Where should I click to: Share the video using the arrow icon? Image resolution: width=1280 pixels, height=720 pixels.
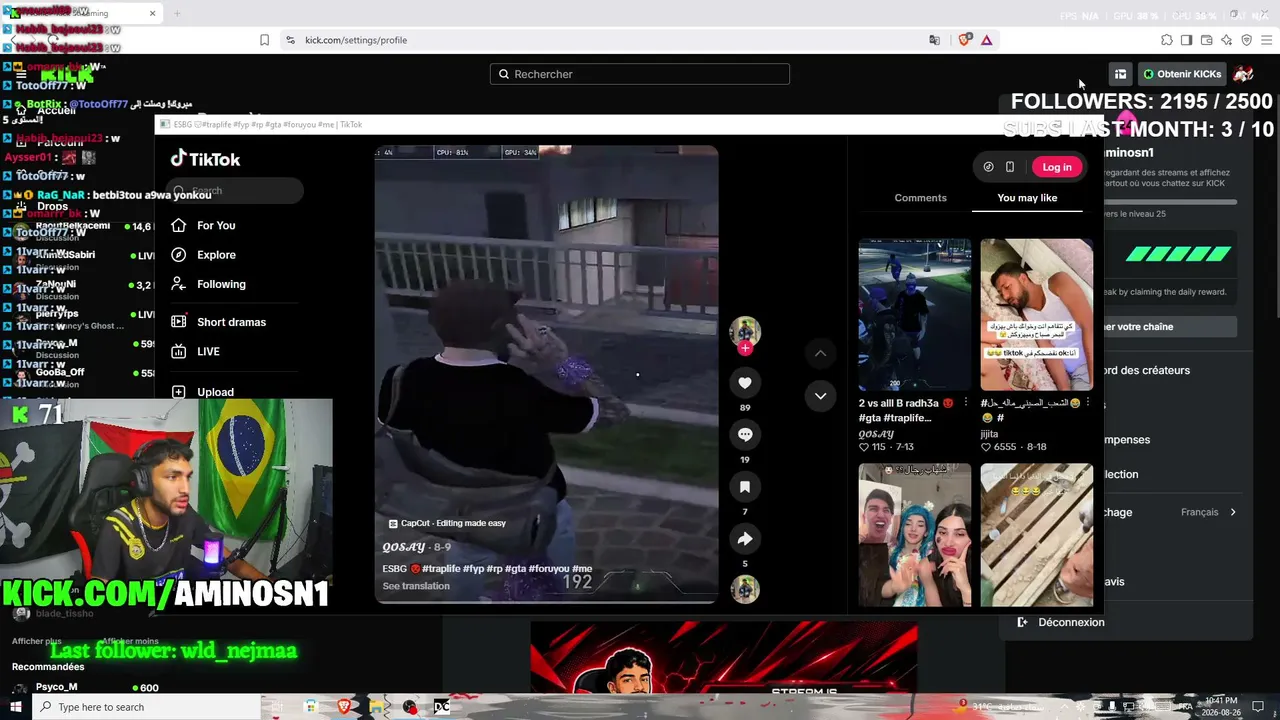745,539
